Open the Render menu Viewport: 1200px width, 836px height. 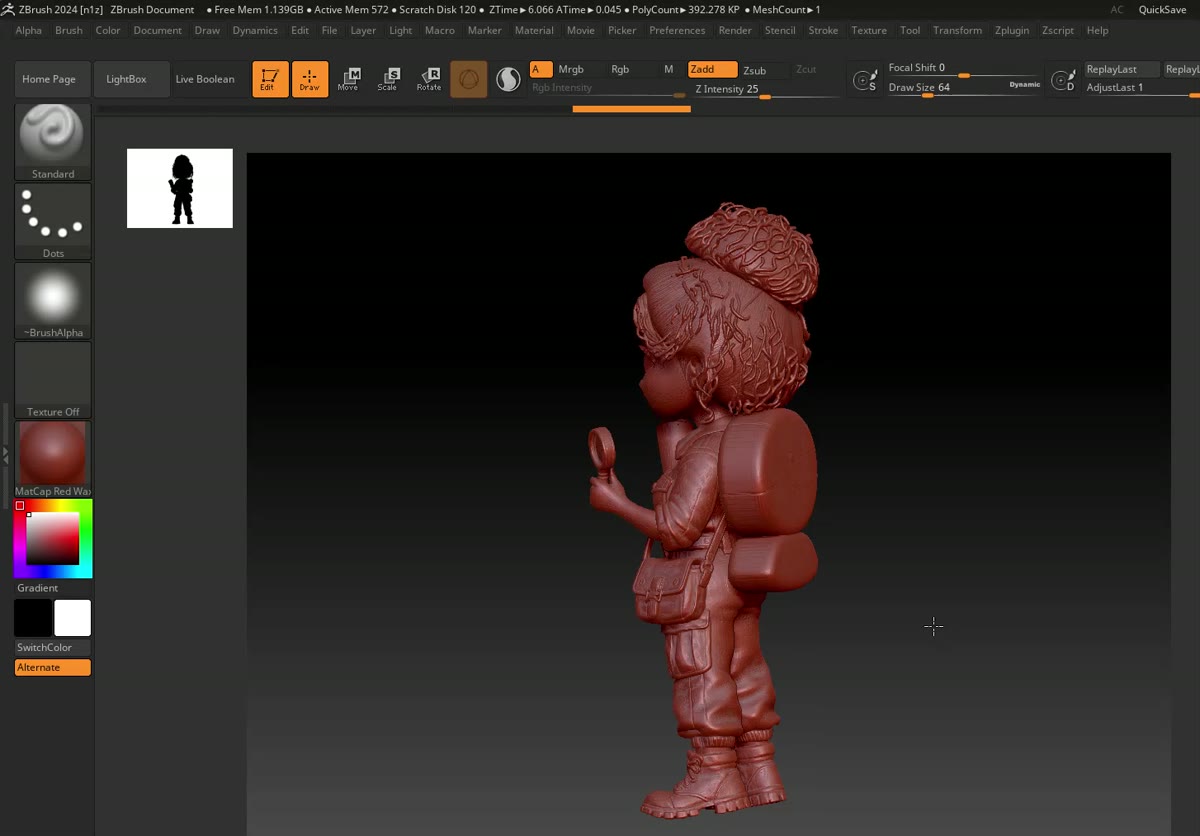[x=735, y=30]
